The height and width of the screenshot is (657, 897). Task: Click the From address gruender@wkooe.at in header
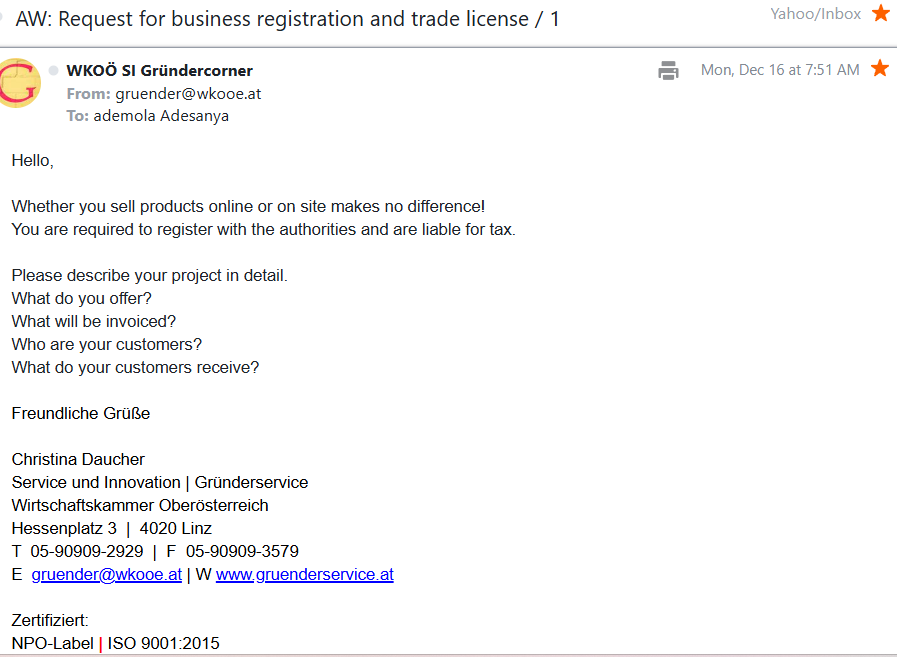click(175, 93)
